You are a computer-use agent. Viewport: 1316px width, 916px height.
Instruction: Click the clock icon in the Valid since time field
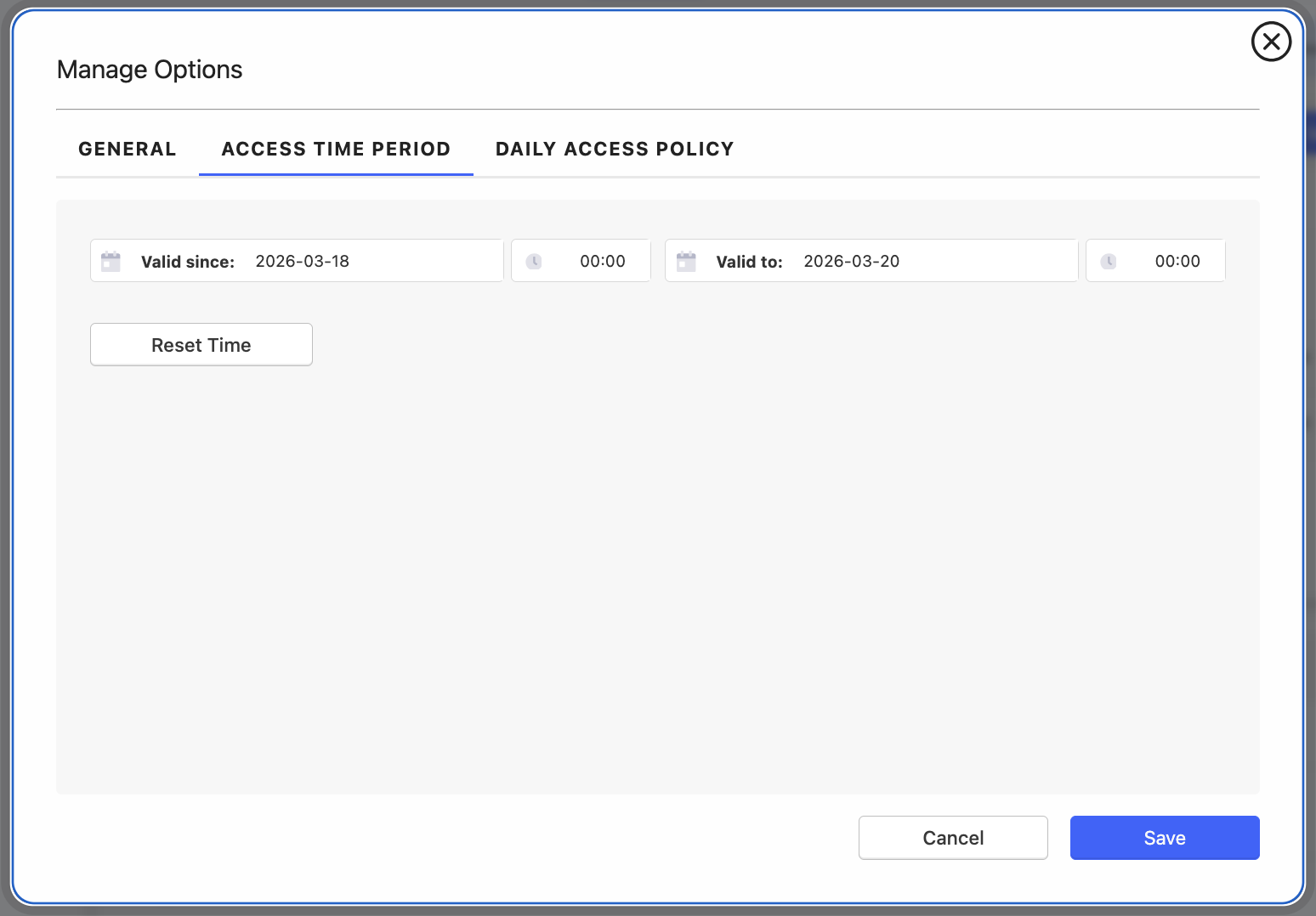click(x=534, y=261)
